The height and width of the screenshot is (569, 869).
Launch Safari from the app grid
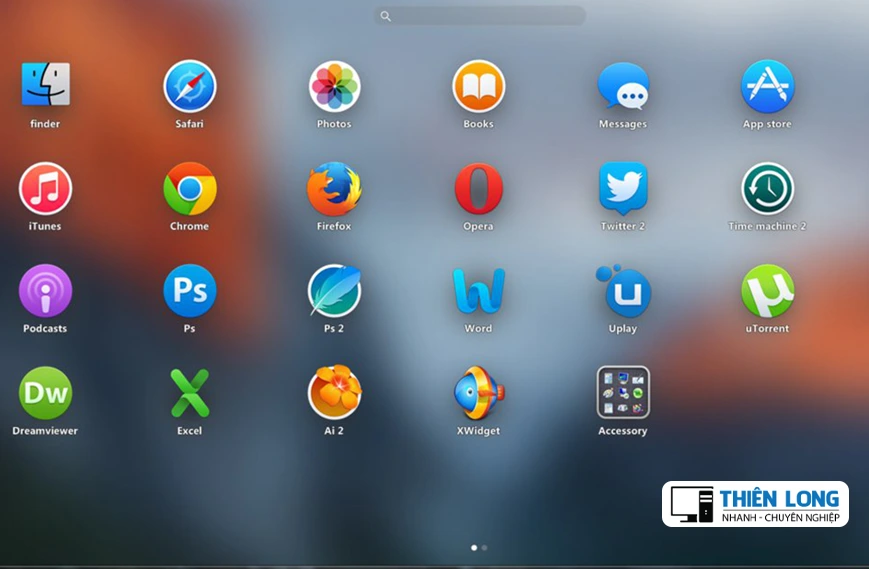(x=190, y=86)
